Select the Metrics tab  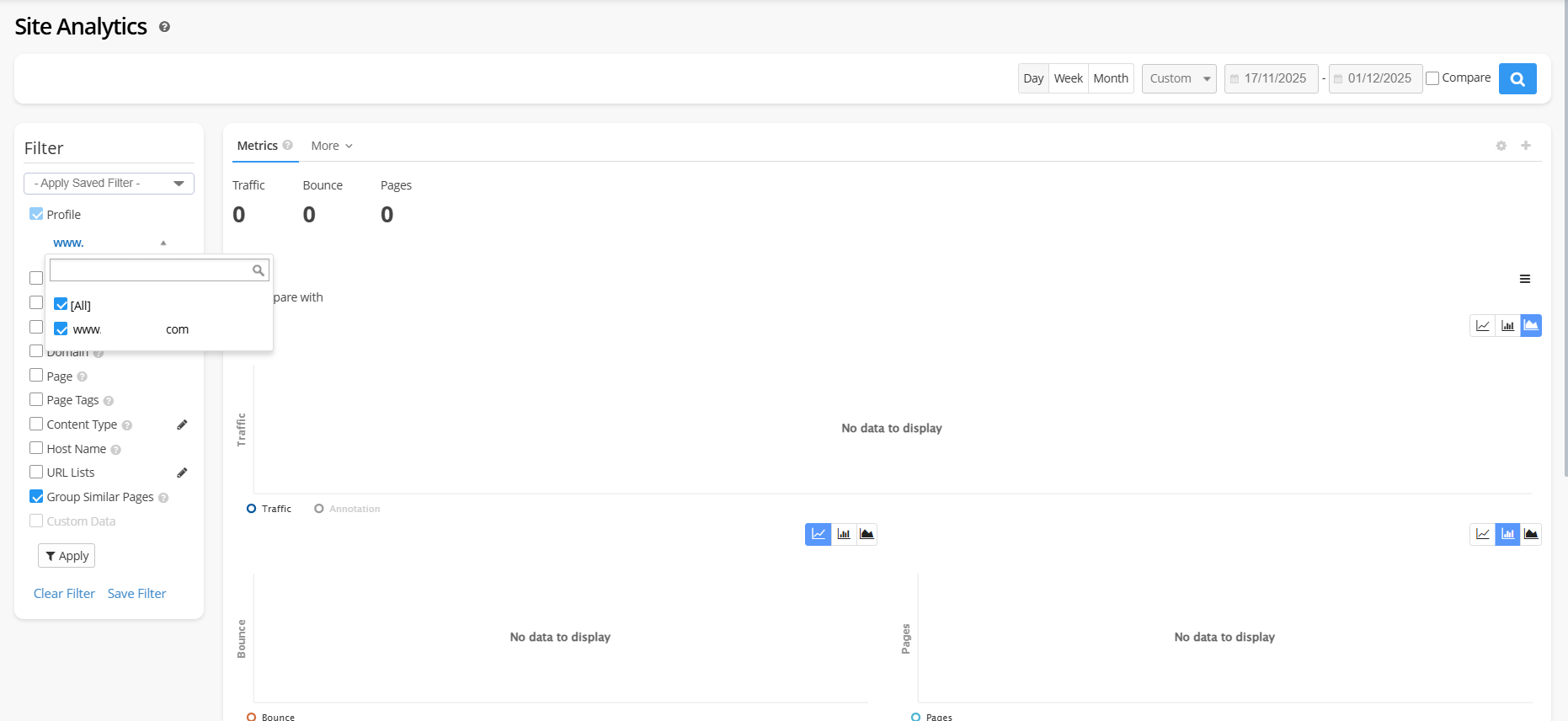[x=258, y=146]
